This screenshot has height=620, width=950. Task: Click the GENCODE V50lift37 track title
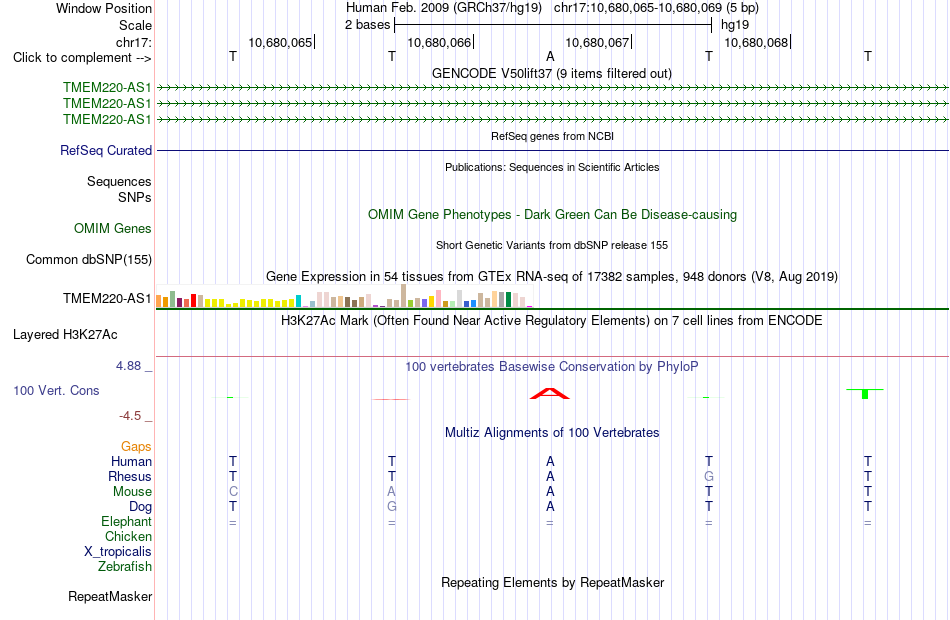pyautogui.click(x=551, y=73)
